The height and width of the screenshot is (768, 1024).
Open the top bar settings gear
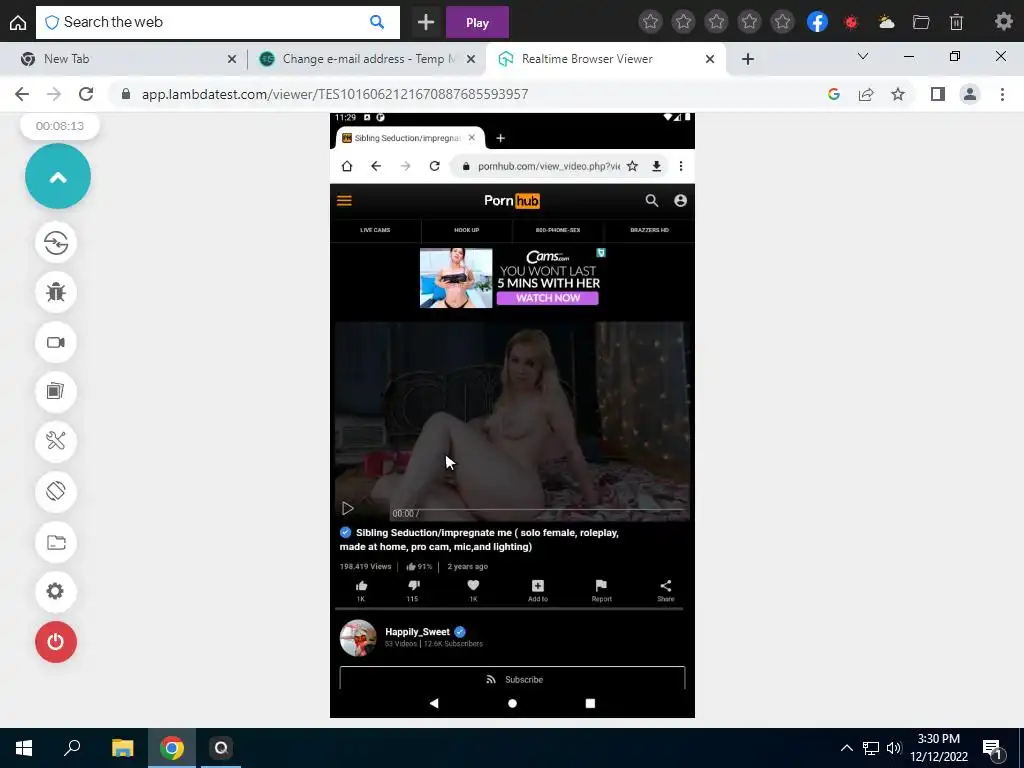1004,22
